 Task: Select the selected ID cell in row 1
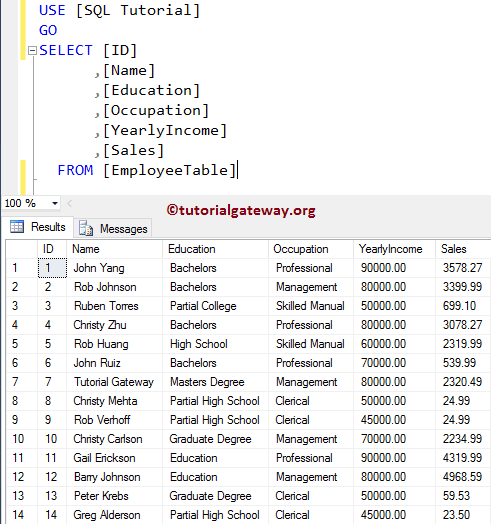point(52,268)
